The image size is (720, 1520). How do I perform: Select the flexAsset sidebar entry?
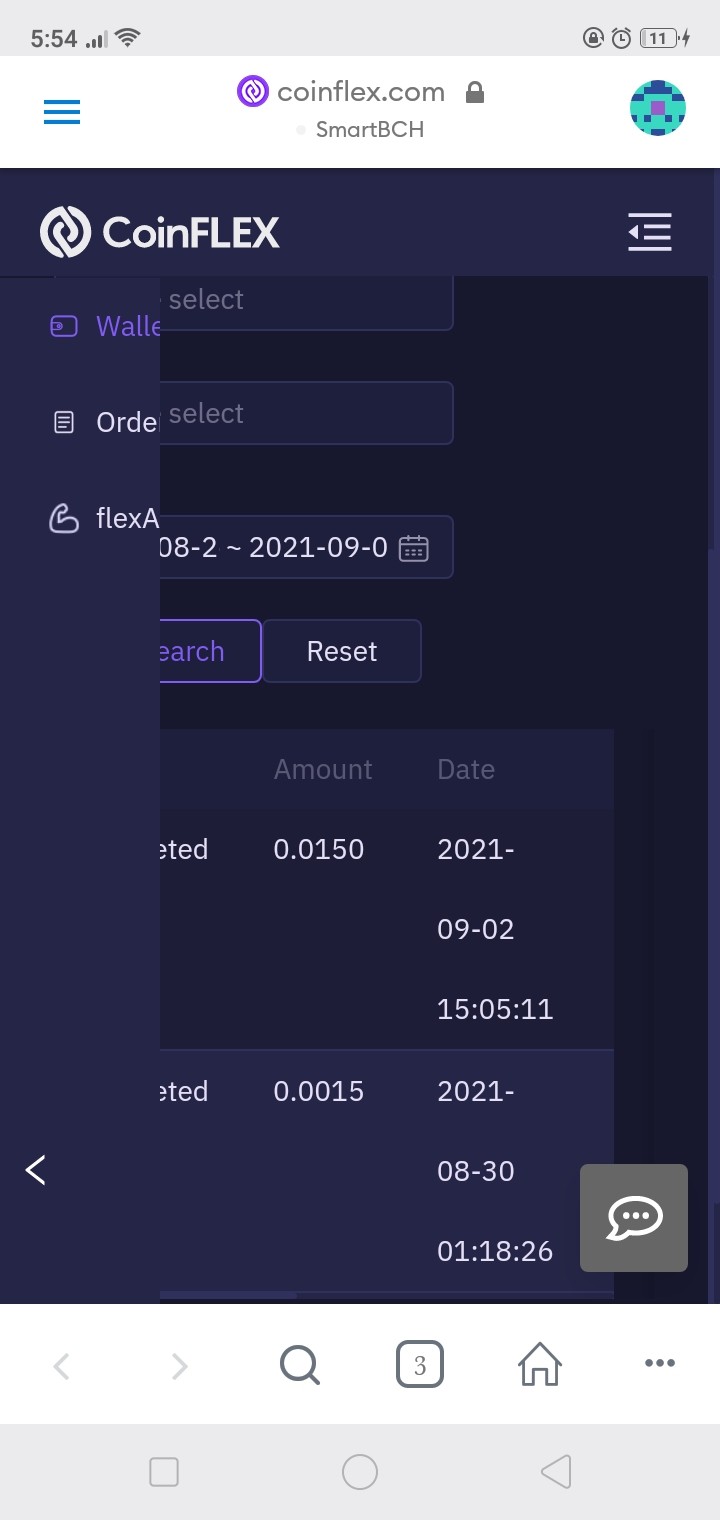(x=105, y=518)
